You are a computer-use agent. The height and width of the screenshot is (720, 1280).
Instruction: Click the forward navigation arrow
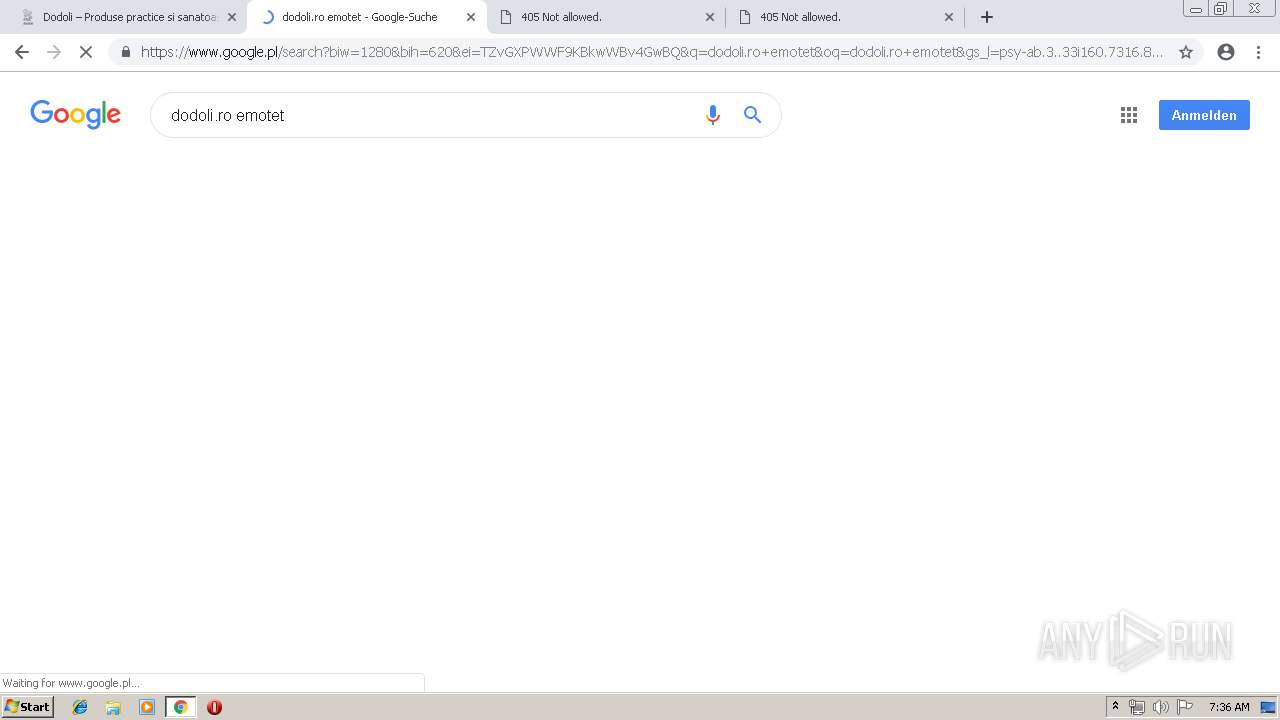(54, 52)
